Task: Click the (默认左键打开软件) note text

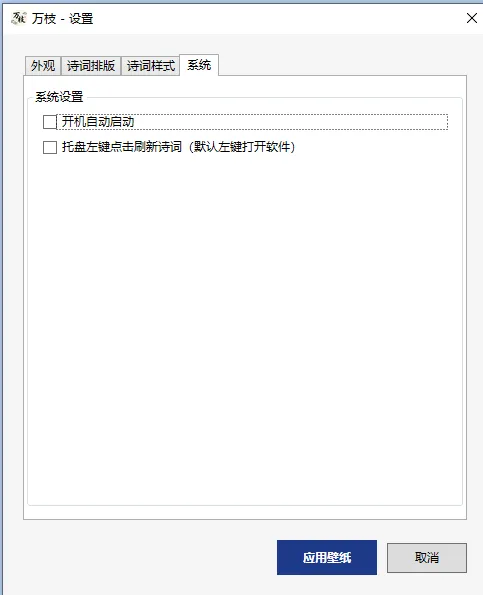Action: (x=242, y=147)
